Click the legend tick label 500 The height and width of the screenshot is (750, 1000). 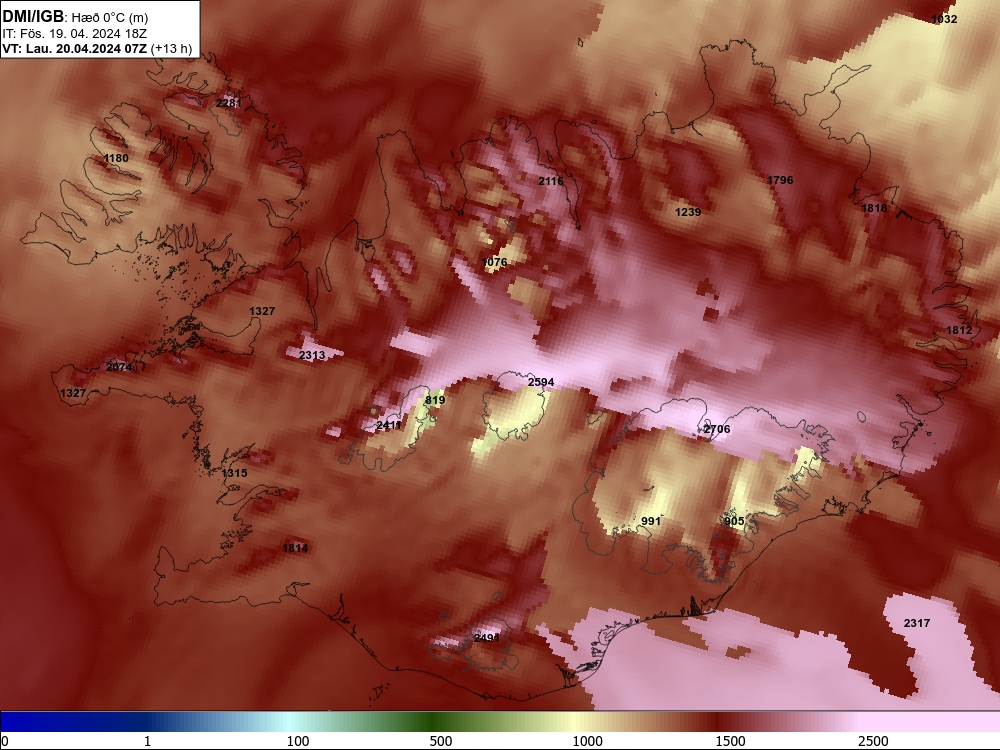(441, 741)
